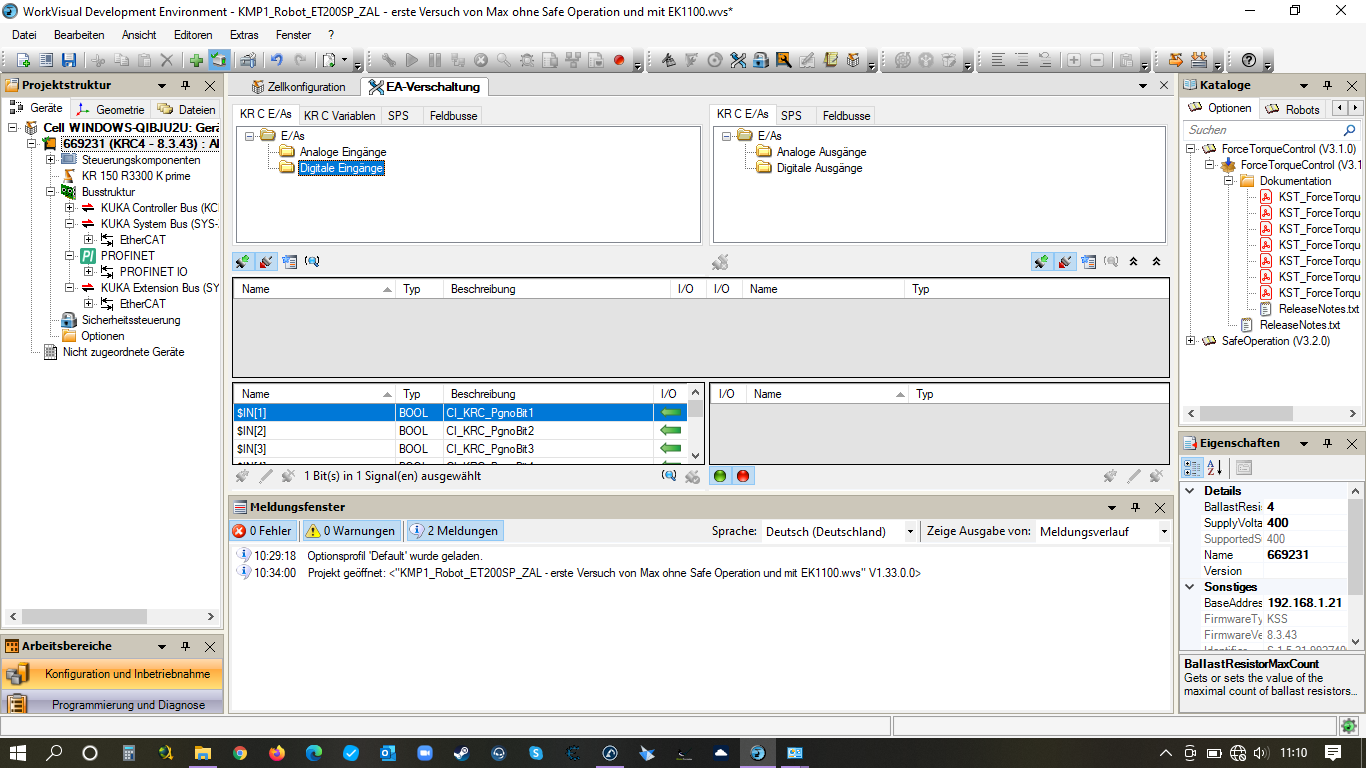Screen dimensions: 1366x768
Task: Sort the signal list by Beschreibung column header
Action: pyautogui.click(x=548, y=394)
